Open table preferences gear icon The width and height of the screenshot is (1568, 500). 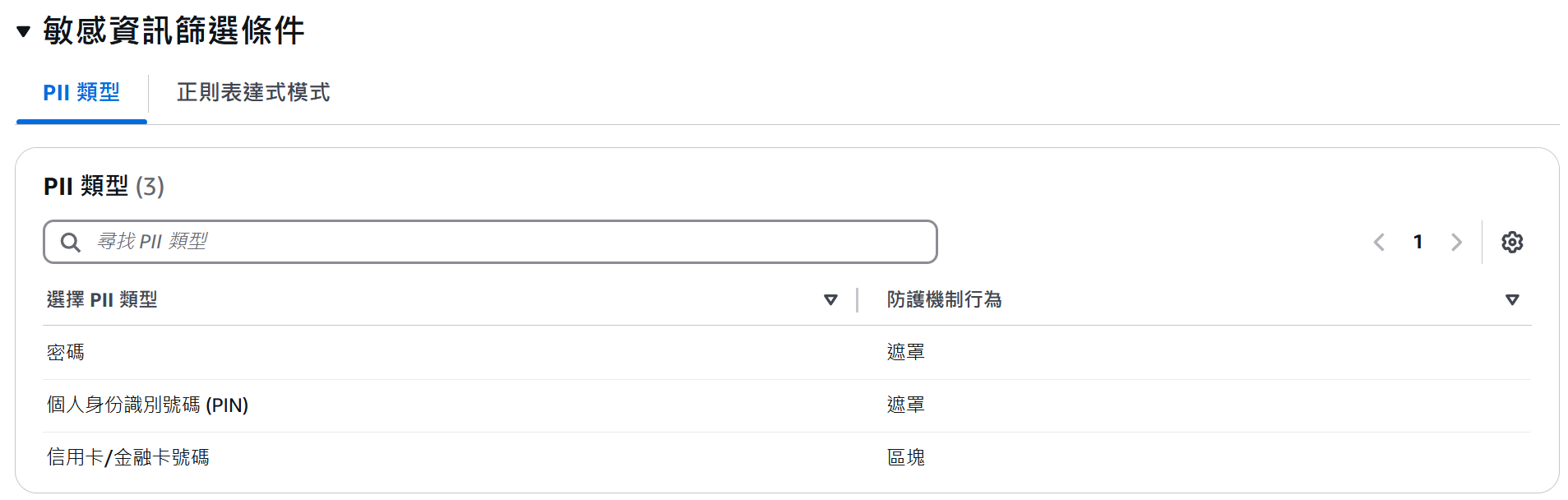coord(1512,243)
